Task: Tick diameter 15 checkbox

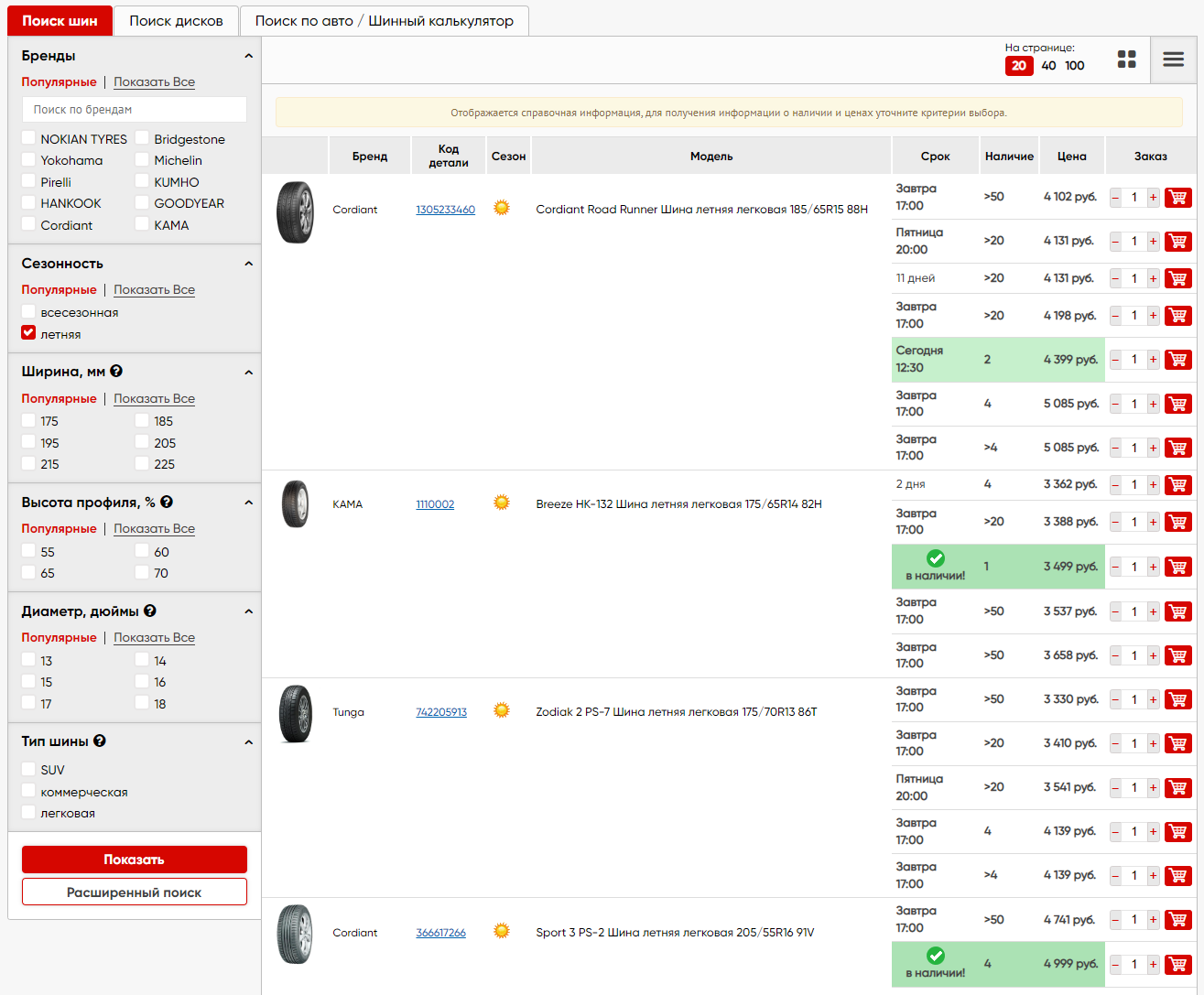Action: pos(28,681)
